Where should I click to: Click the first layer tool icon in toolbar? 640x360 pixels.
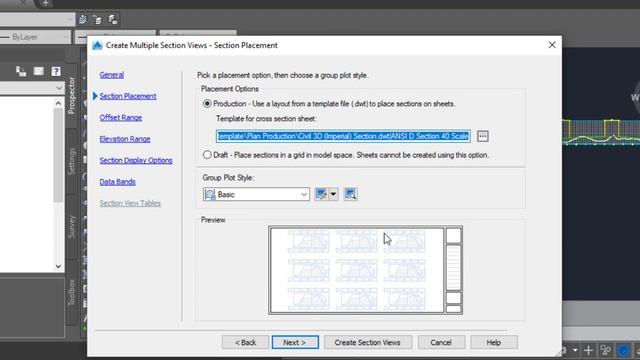point(82,19)
